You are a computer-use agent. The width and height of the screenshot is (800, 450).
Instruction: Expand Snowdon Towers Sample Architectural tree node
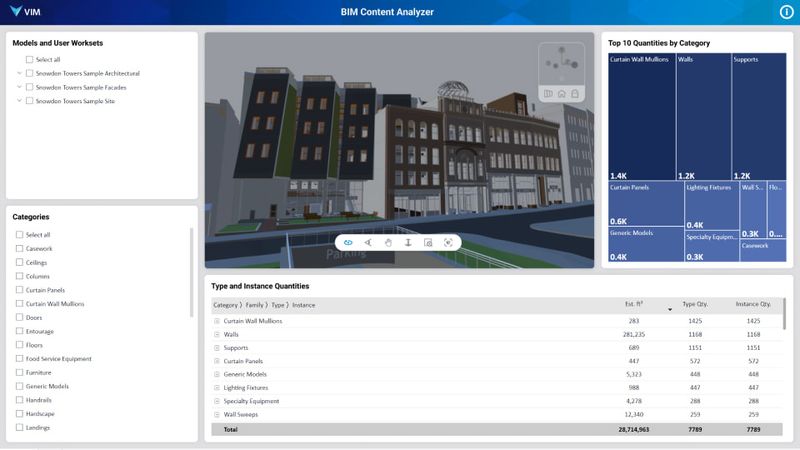coord(19,73)
